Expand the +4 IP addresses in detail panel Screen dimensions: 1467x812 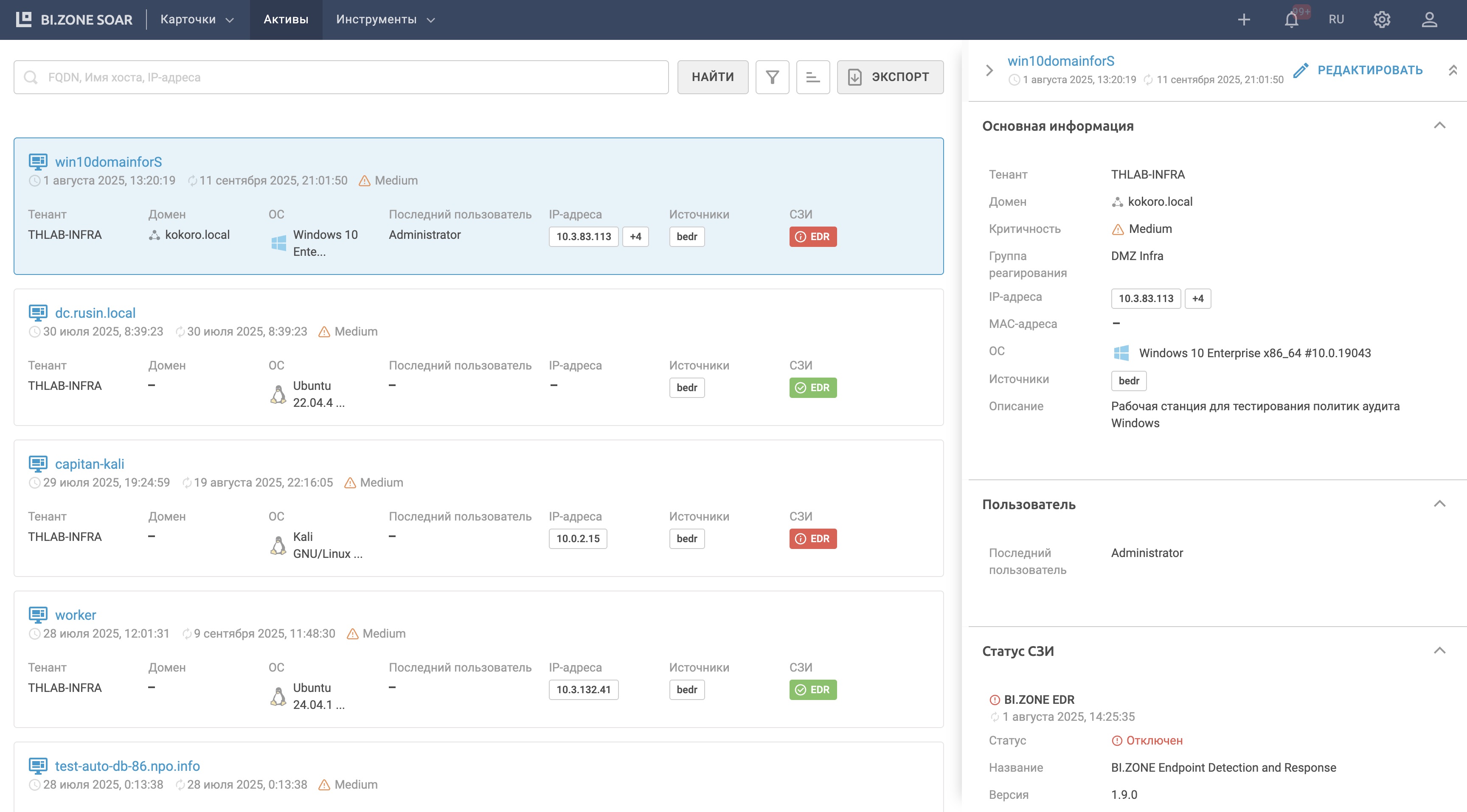click(1197, 299)
